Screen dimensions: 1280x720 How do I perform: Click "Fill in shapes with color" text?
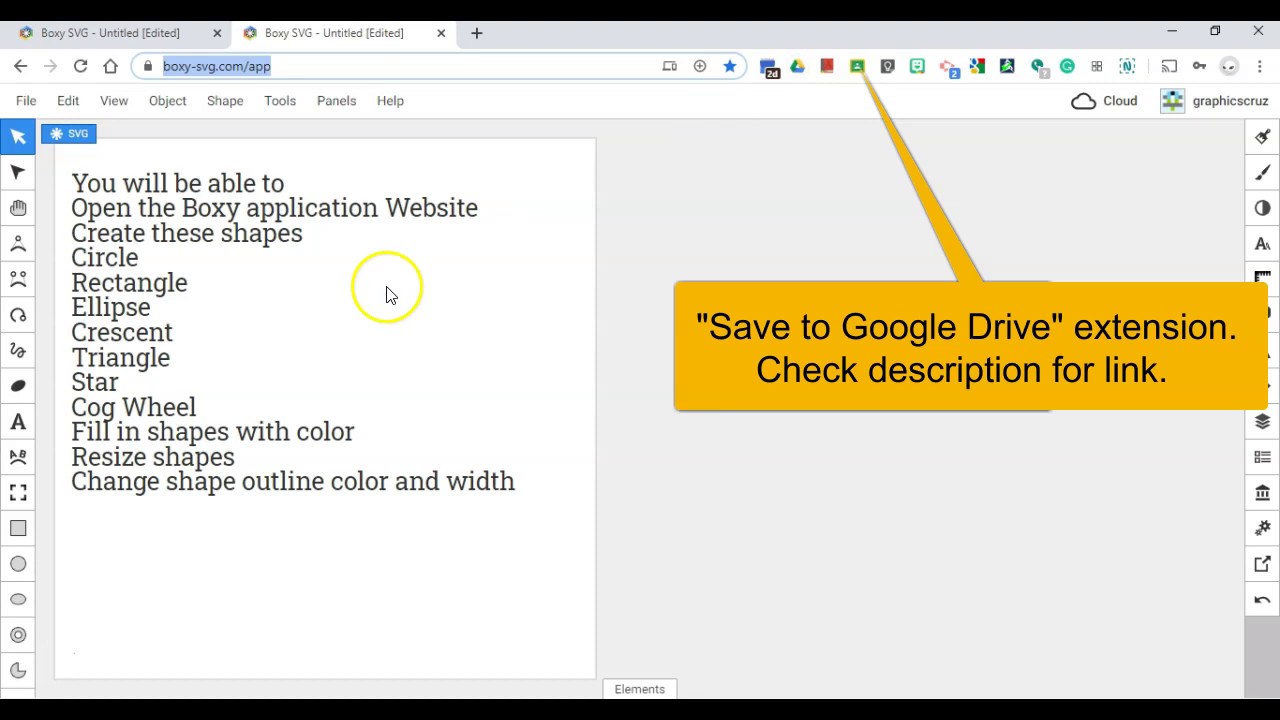pyautogui.click(x=213, y=431)
